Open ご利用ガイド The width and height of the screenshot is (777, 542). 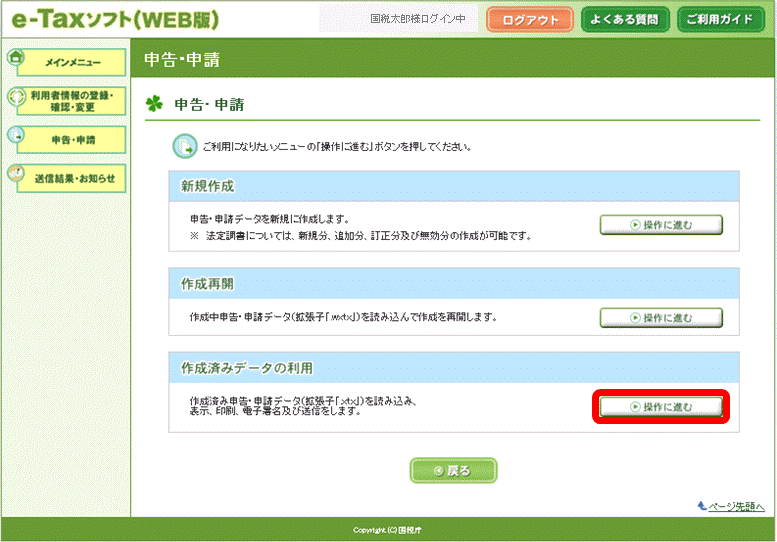(721, 19)
